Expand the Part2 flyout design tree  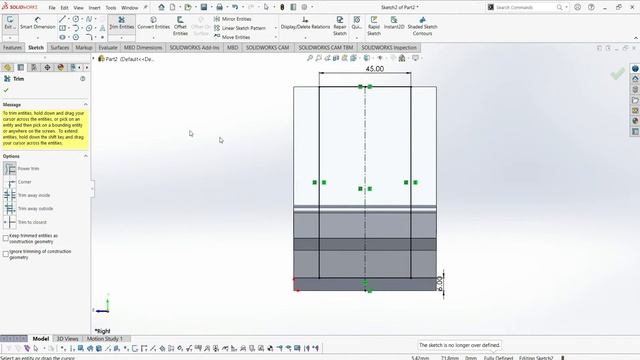(93, 59)
